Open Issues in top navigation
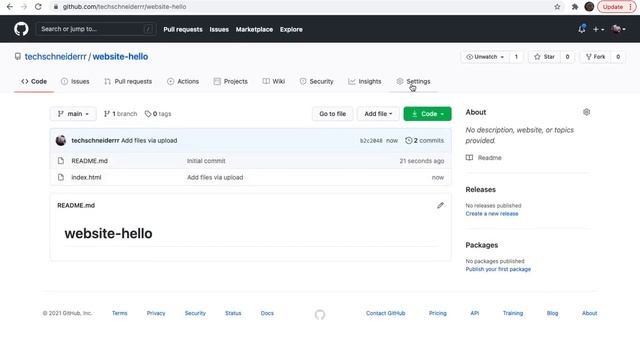Screen dimensions: 640x360 [x=219, y=29]
